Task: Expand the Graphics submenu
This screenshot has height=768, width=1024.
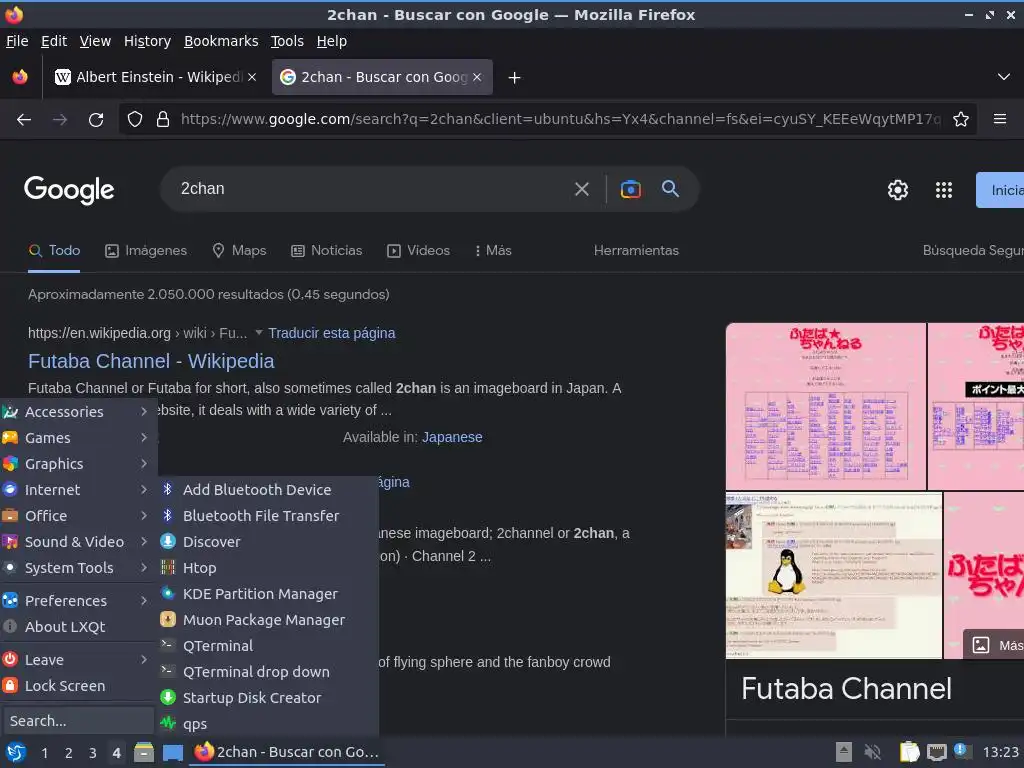Action: 78,464
